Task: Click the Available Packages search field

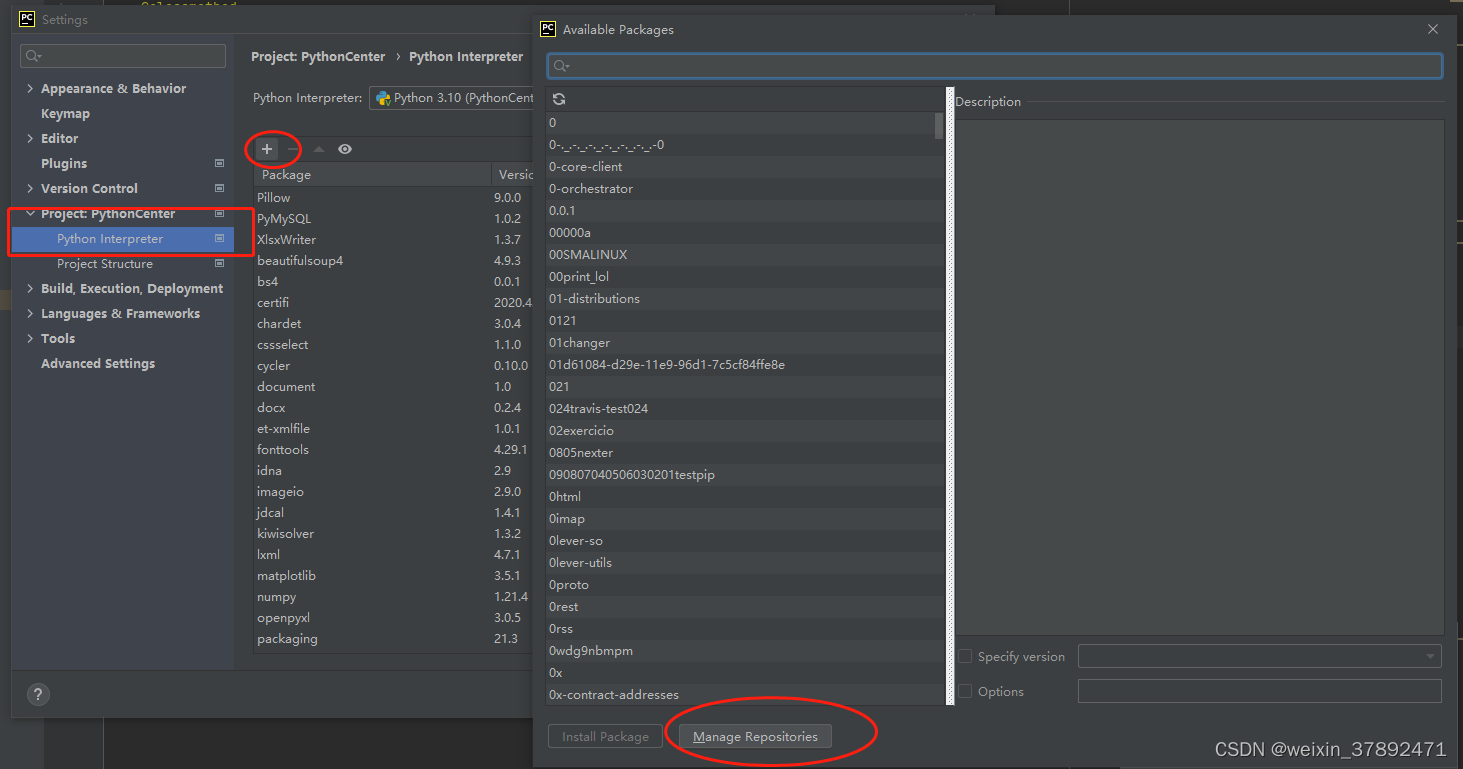Action: tap(995, 66)
